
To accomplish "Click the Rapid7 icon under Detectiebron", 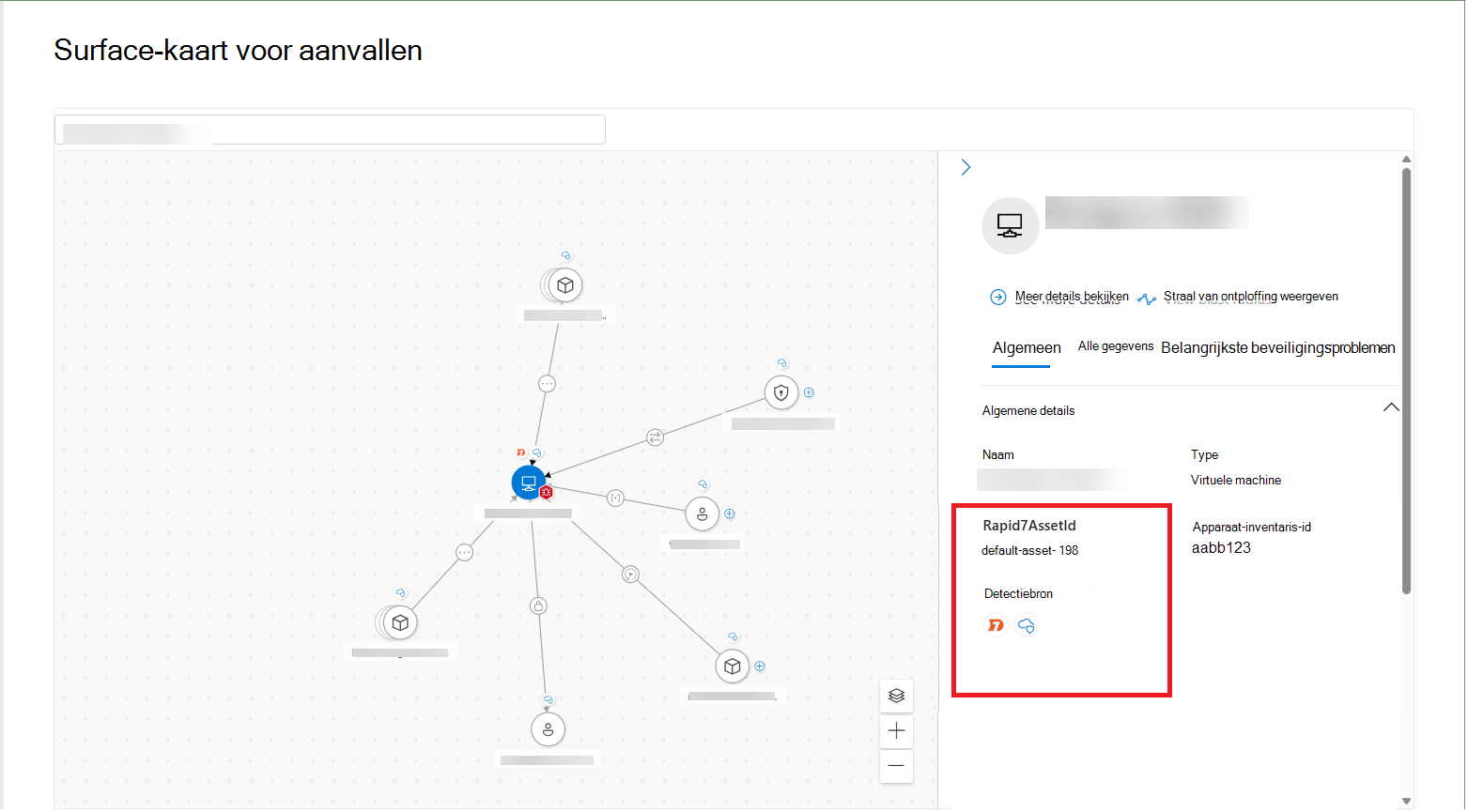I will [996, 625].
